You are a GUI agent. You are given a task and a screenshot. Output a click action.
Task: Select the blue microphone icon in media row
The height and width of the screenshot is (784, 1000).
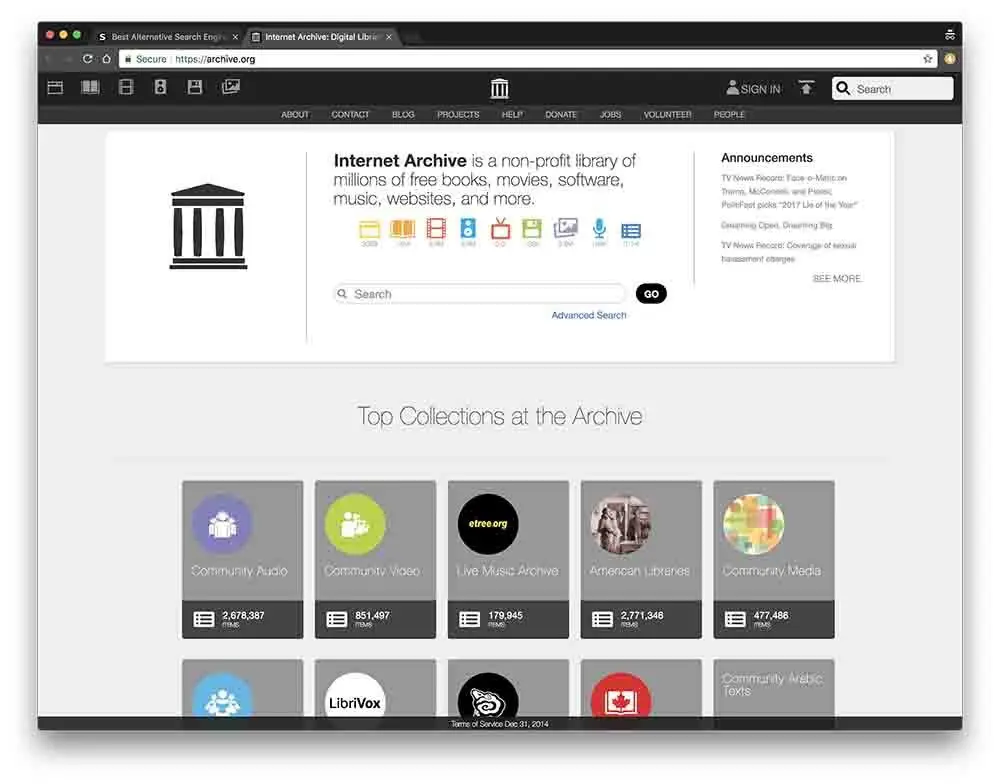tap(599, 228)
